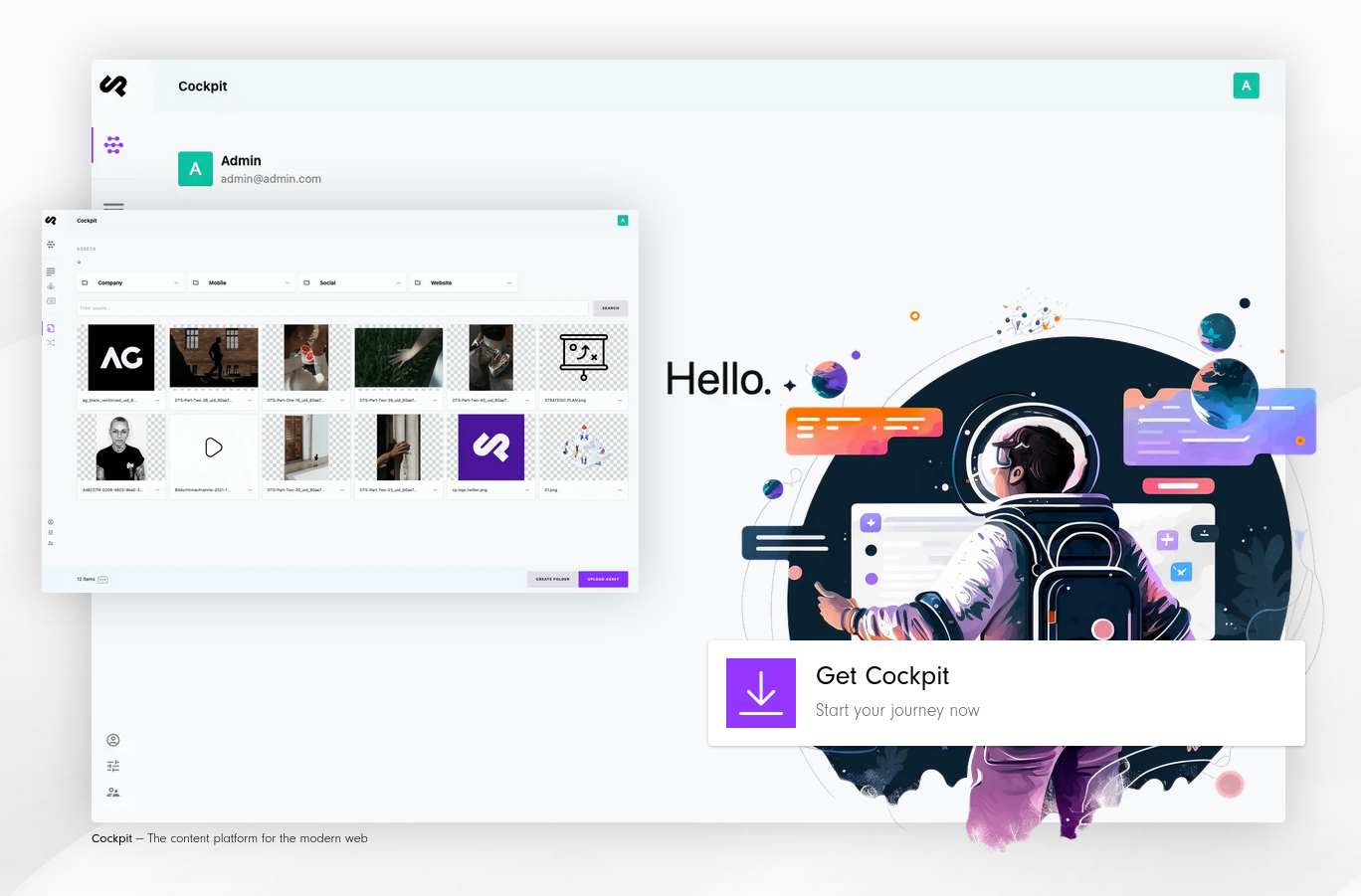Viewport: 1361px width, 896px height.
Task: Click the users icon at the sidebar bottom
Action: [113, 792]
